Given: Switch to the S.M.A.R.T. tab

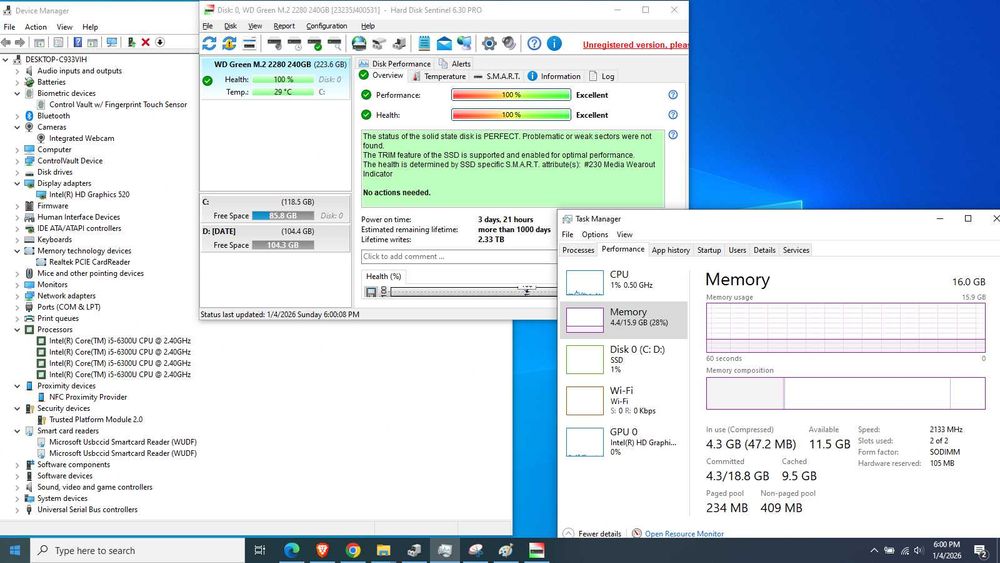Looking at the screenshot, I should click(497, 76).
